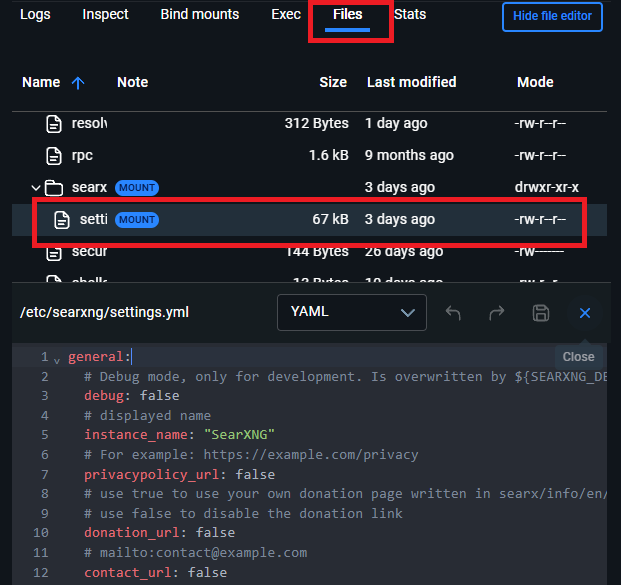Select the searx folder name
The width and height of the screenshot is (621, 585).
(90, 187)
